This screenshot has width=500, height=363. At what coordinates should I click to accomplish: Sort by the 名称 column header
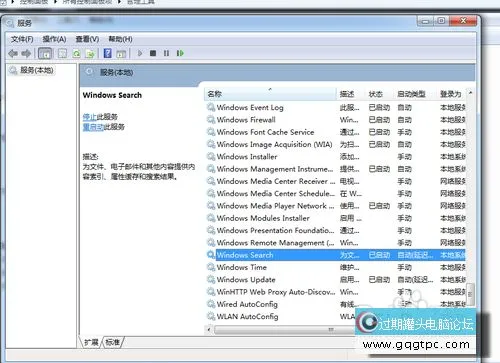tap(270, 94)
